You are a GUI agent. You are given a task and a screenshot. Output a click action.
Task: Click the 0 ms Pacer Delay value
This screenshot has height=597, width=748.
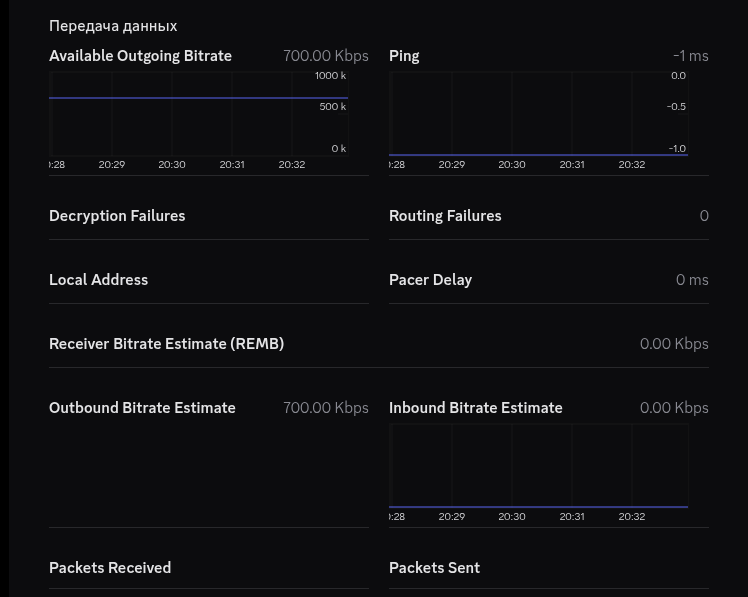692,280
